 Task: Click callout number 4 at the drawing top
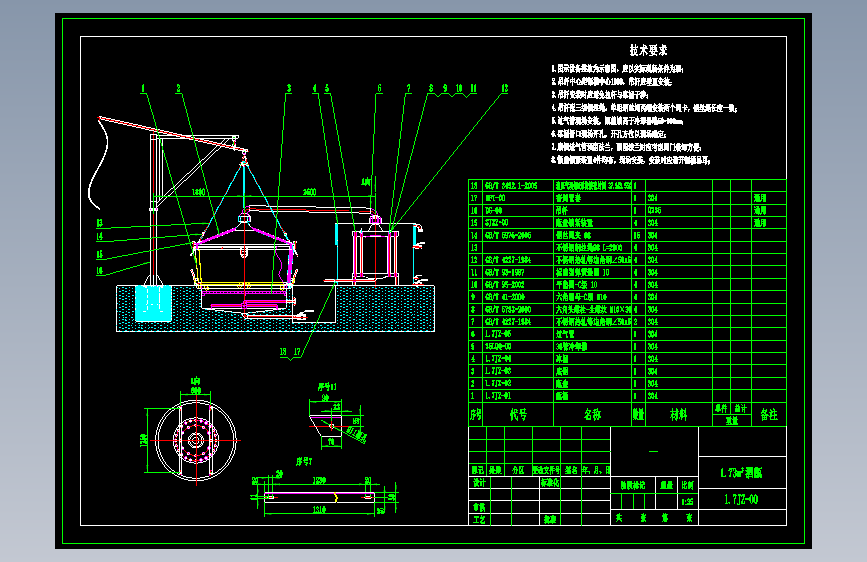point(315,88)
